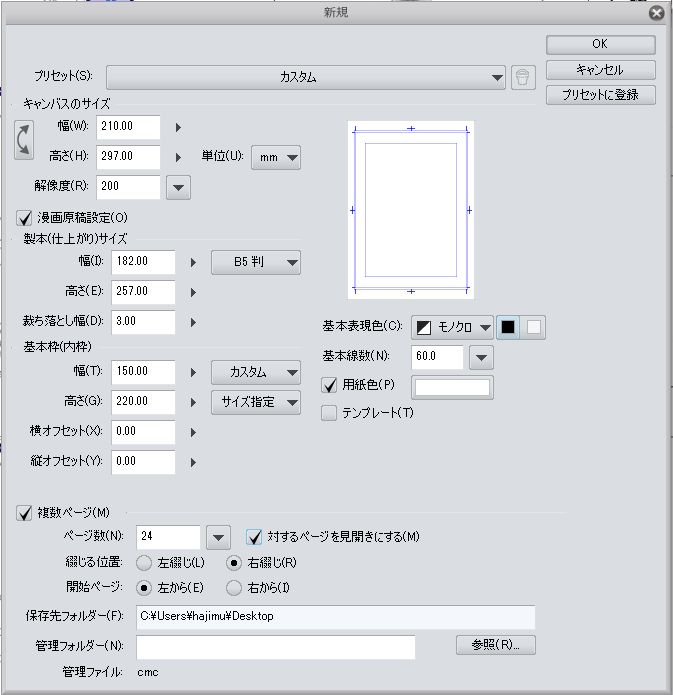
Task: Delete preset using trash can icon
Action: (x=523, y=78)
